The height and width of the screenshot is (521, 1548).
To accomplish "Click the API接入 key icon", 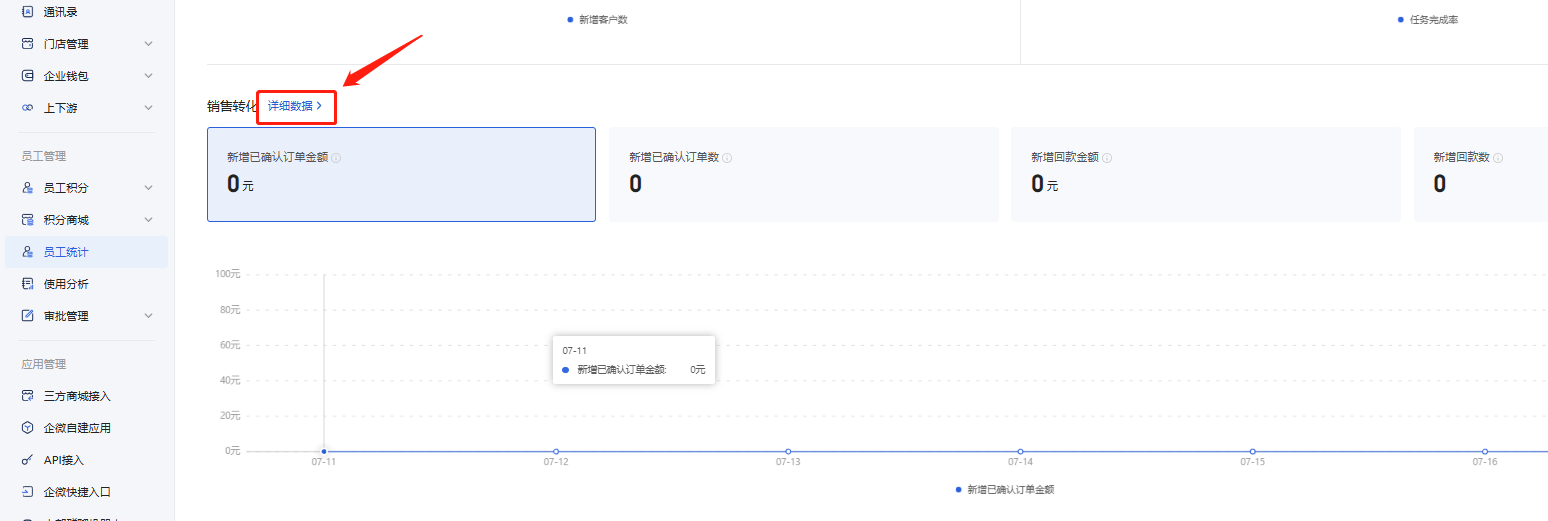I will [x=28, y=460].
